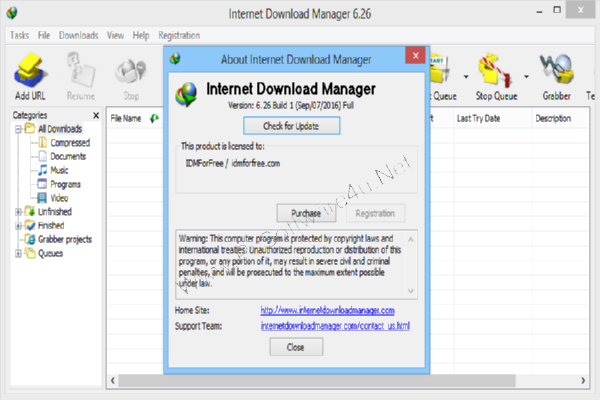Click the icon in About dialog title bar
This screenshot has width=600, height=400.
coord(175,59)
